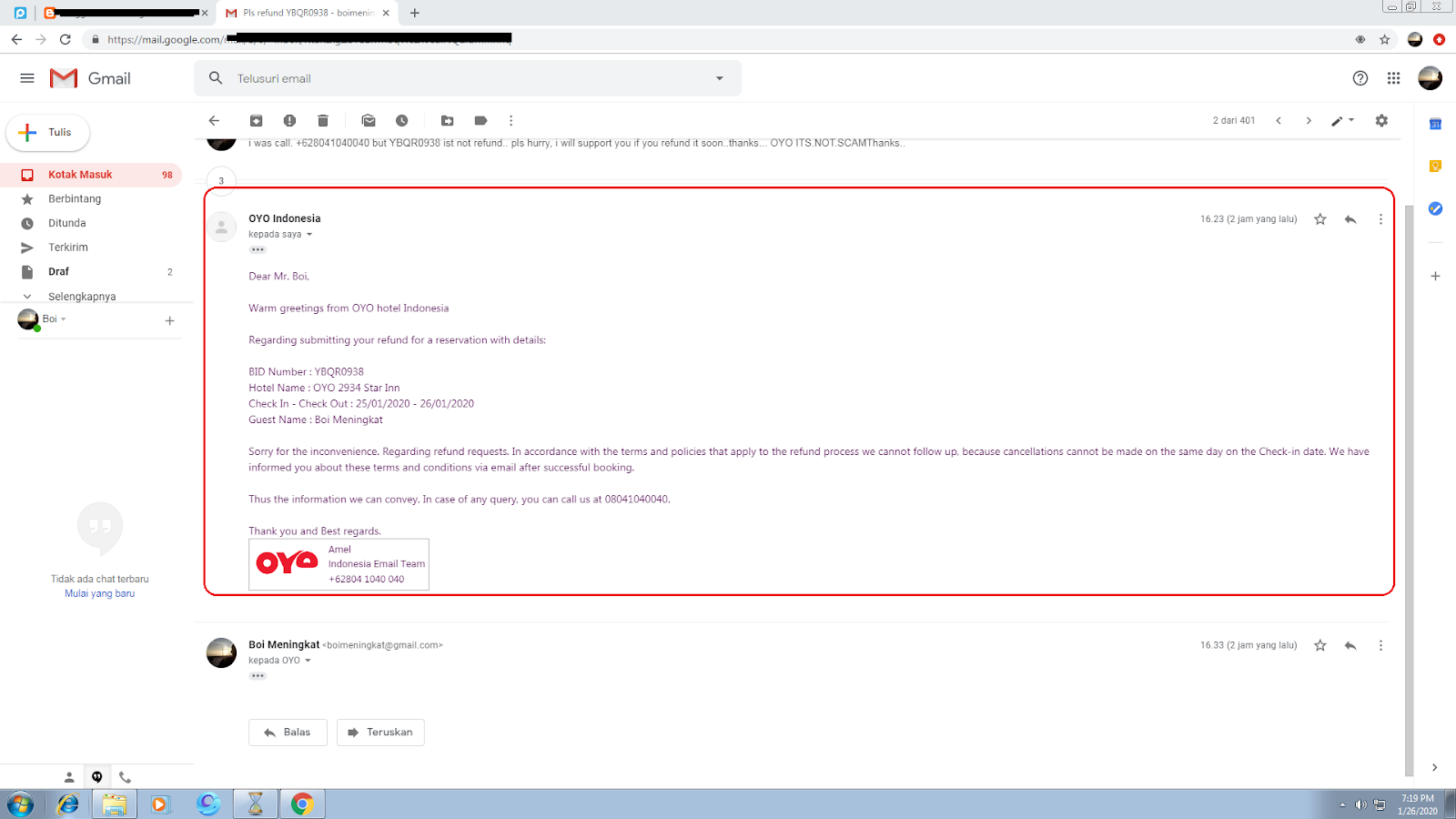Apply a label to conversation

click(480, 120)
